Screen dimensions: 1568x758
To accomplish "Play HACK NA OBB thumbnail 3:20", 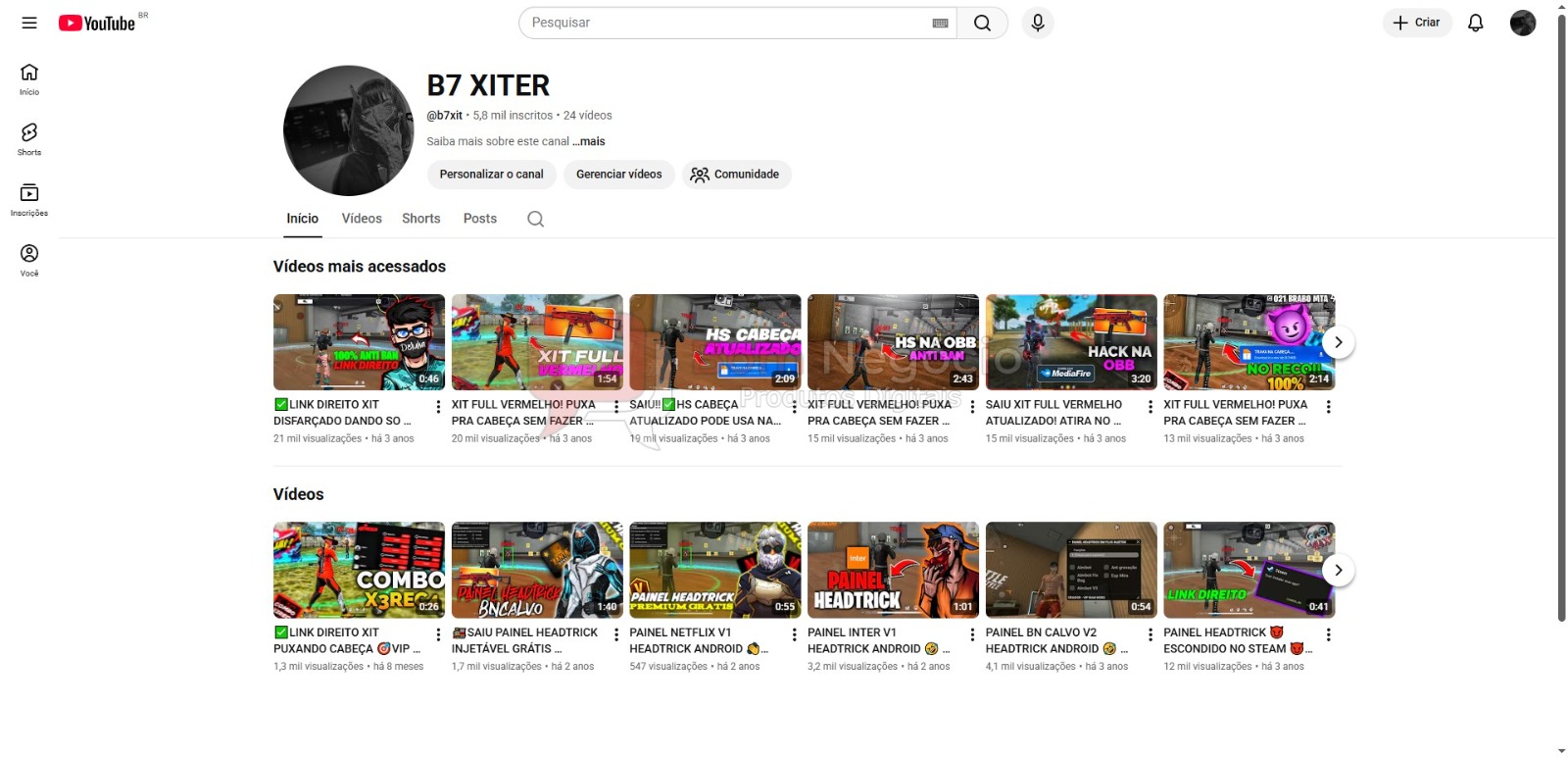I will pyautogui.click(x=1071, y=342).
